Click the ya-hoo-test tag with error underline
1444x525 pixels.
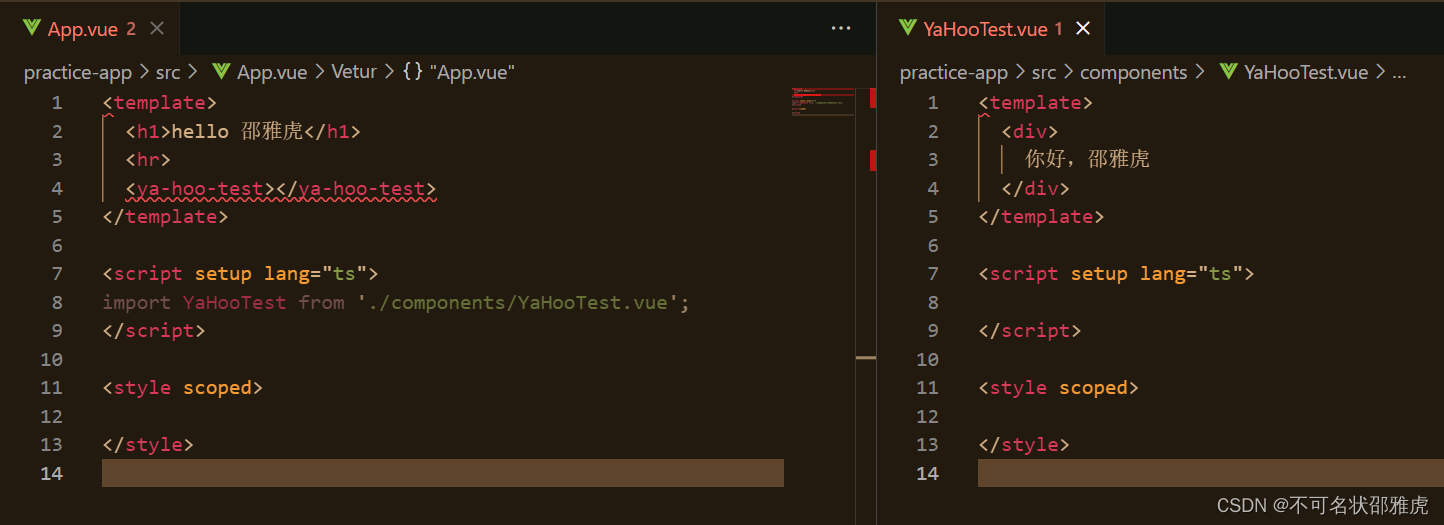(200, 188)
